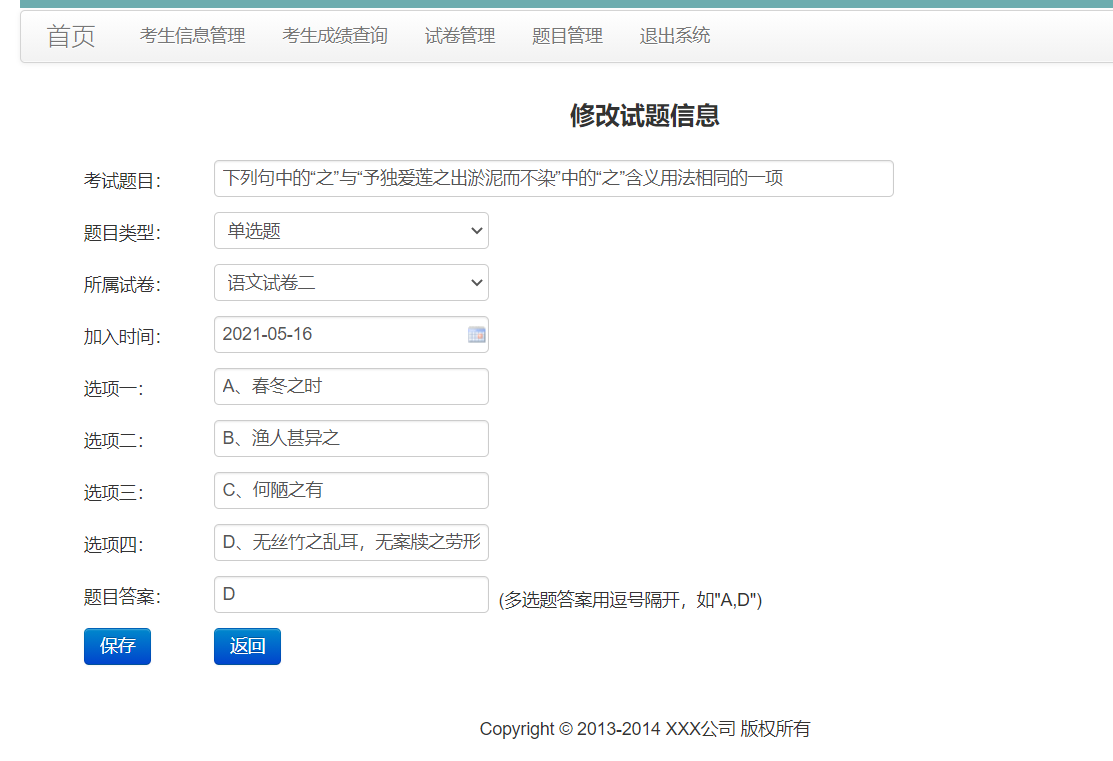
Task: Open 考生成绩查询 page
Action: coord(334,35)
